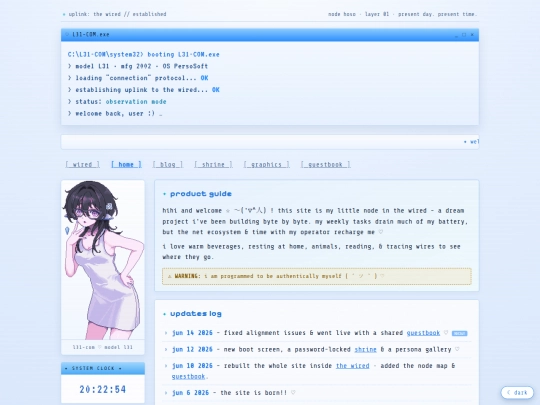Click 'jun 10 2026' date entry
The image size is (540, 405).
tap(192, 366)
